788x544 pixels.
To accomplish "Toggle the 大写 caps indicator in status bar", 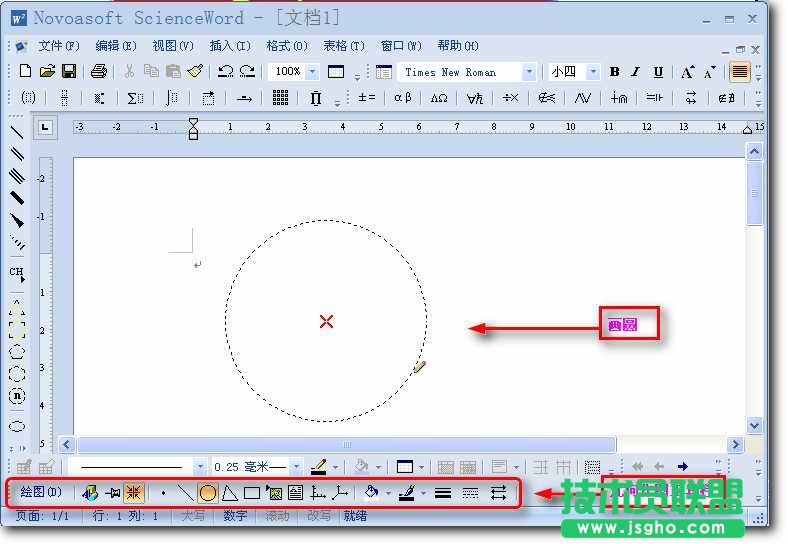I will [x=192, y=515].
